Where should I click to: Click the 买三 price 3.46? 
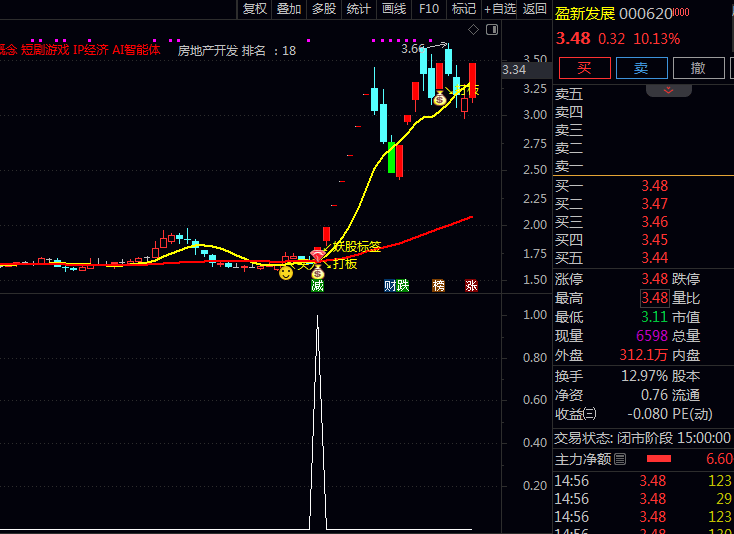(654, 222)
